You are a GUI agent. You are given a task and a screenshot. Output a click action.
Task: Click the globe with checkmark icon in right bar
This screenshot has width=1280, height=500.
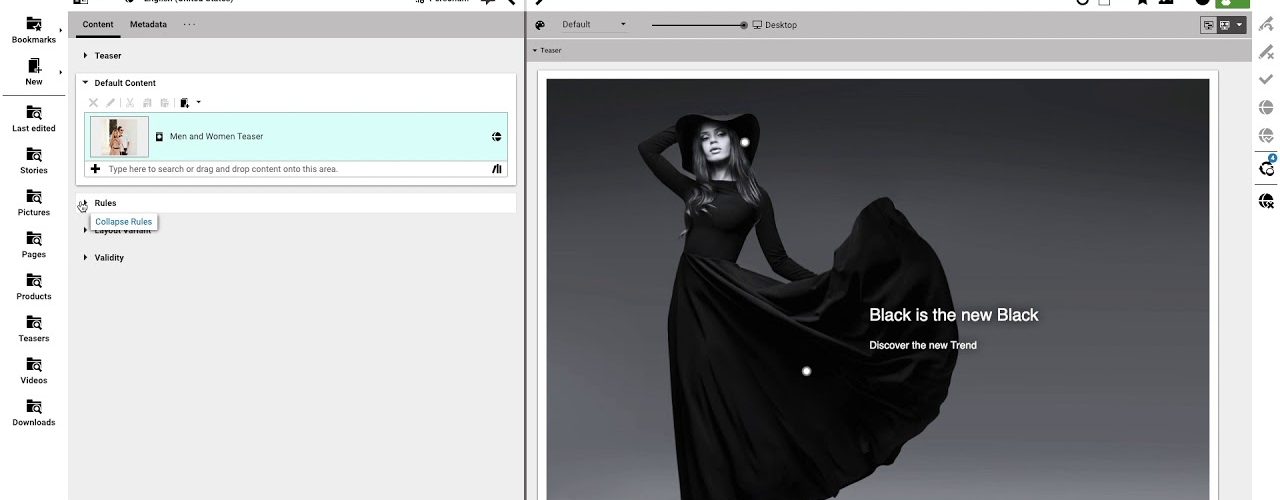(x=1265, y=135)
